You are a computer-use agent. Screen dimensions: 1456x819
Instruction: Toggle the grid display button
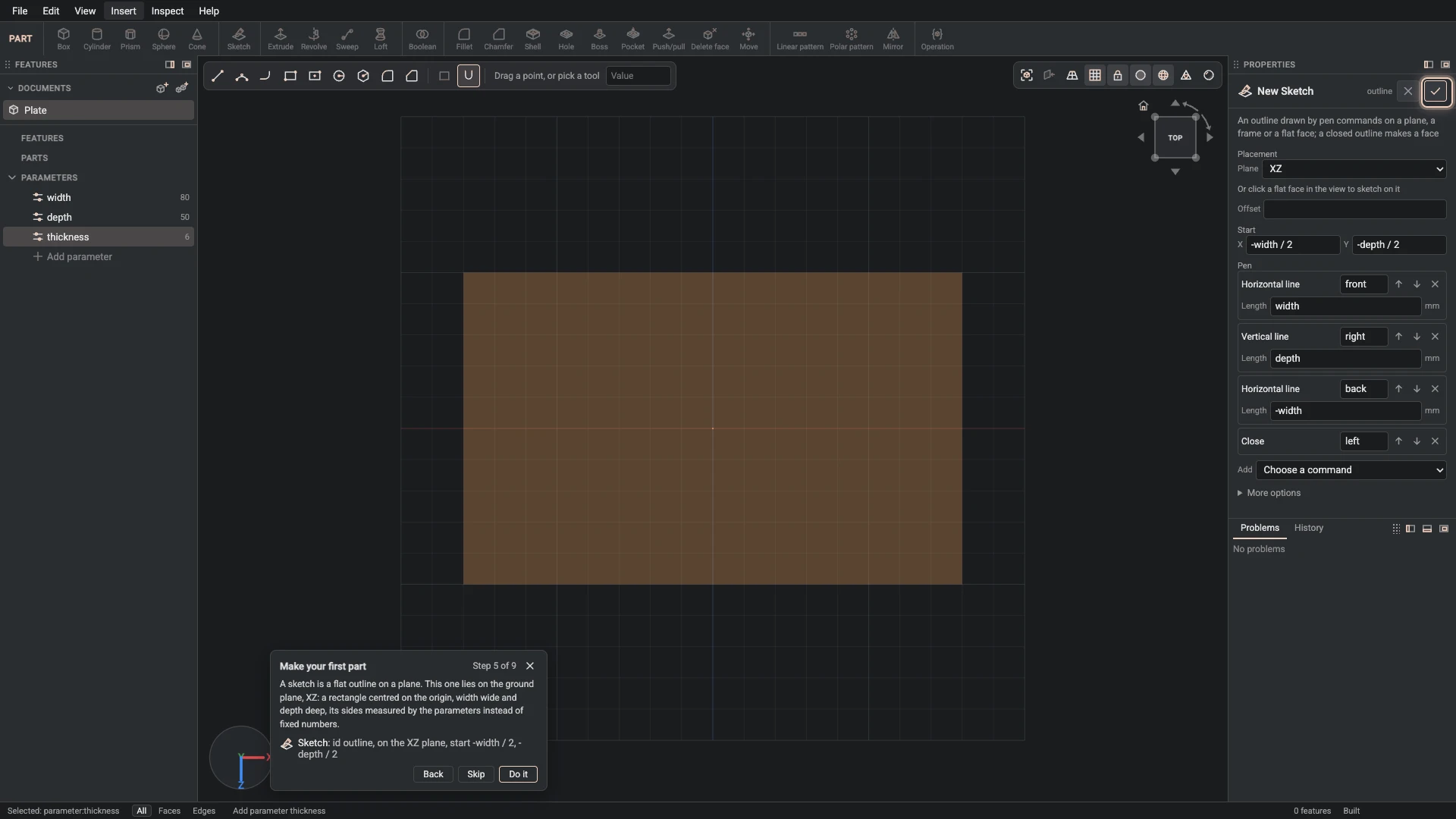pos(1095,75)
